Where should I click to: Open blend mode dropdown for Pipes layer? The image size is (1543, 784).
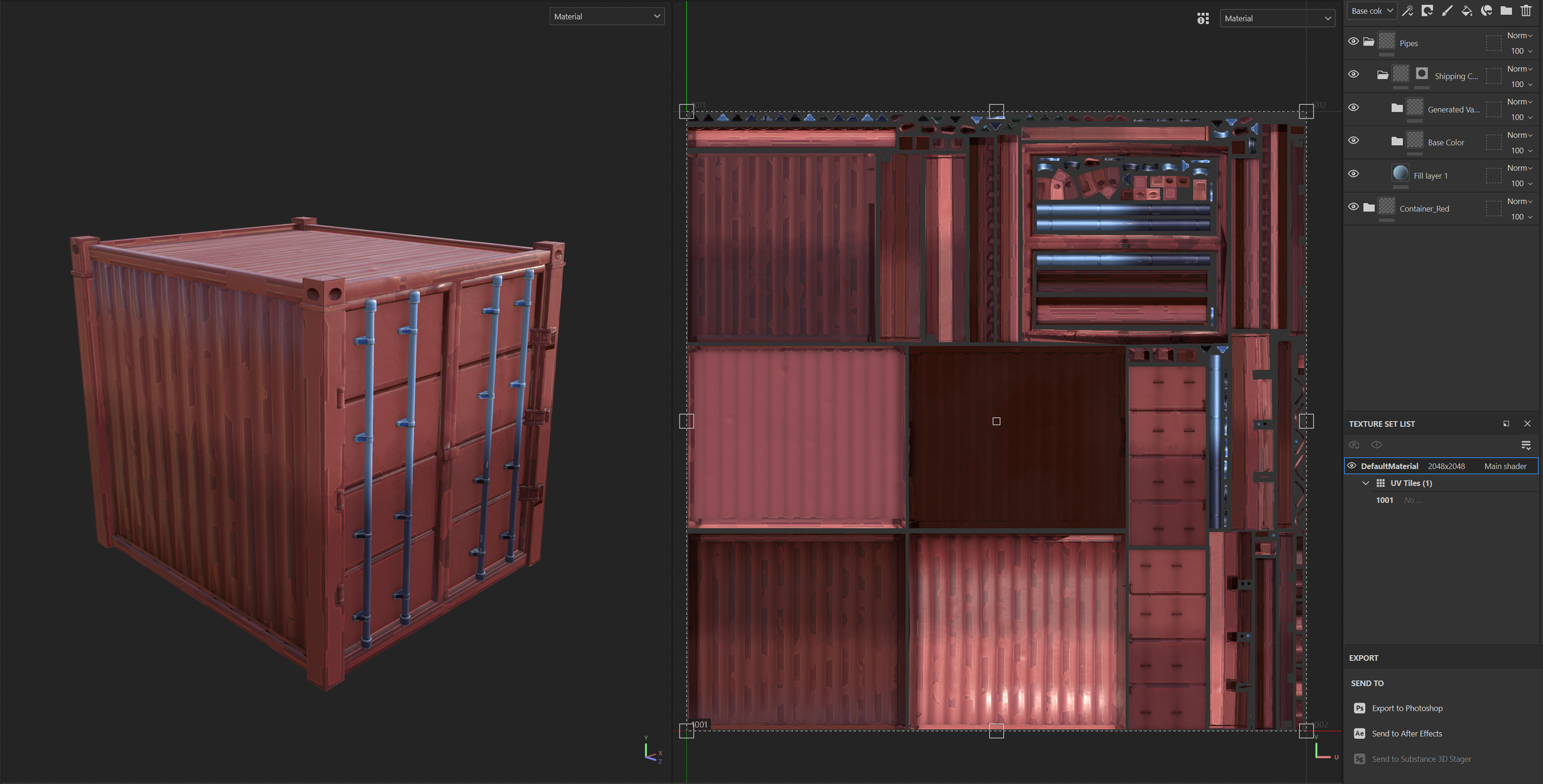pos(1520,36)
